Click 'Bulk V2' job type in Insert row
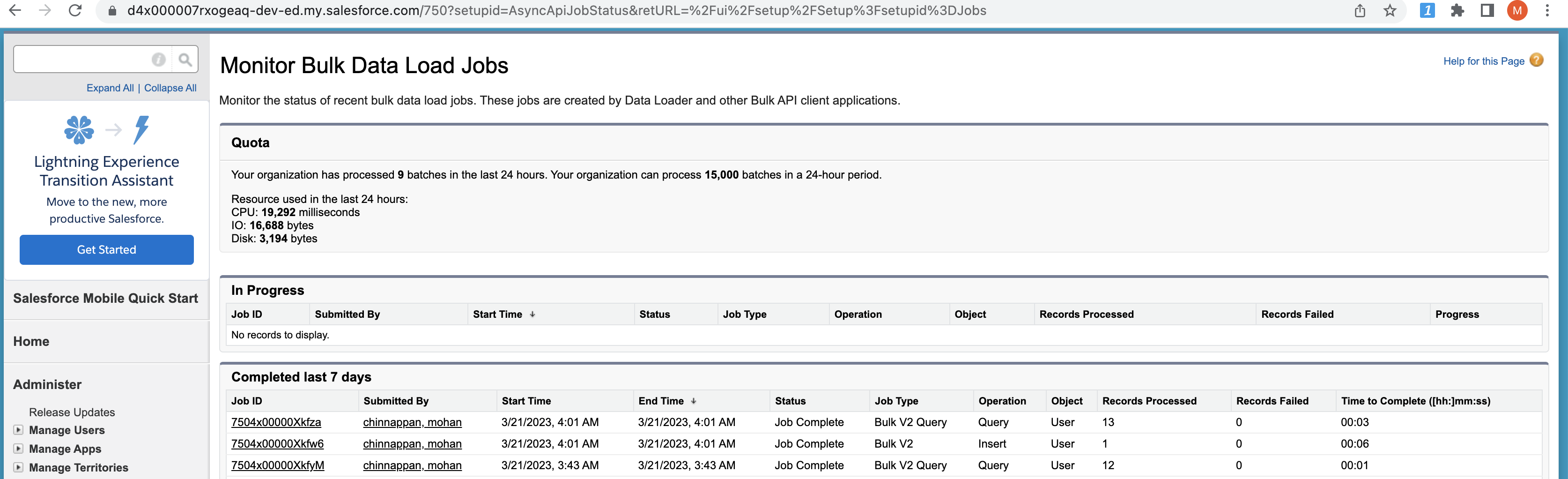This screenshot has width=1568, height=479. (894, 444)
